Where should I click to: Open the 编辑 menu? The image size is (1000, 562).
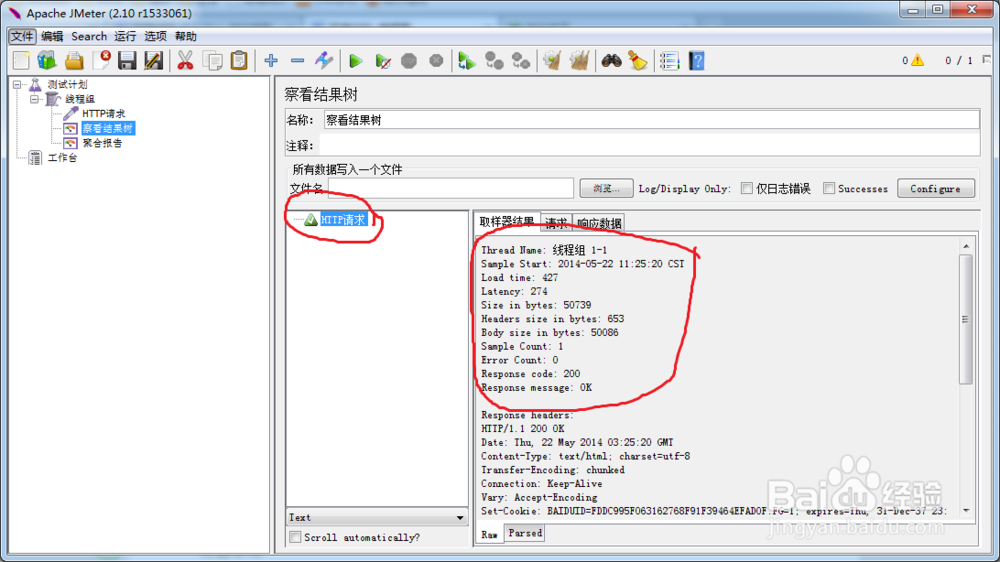coord(52,36)
